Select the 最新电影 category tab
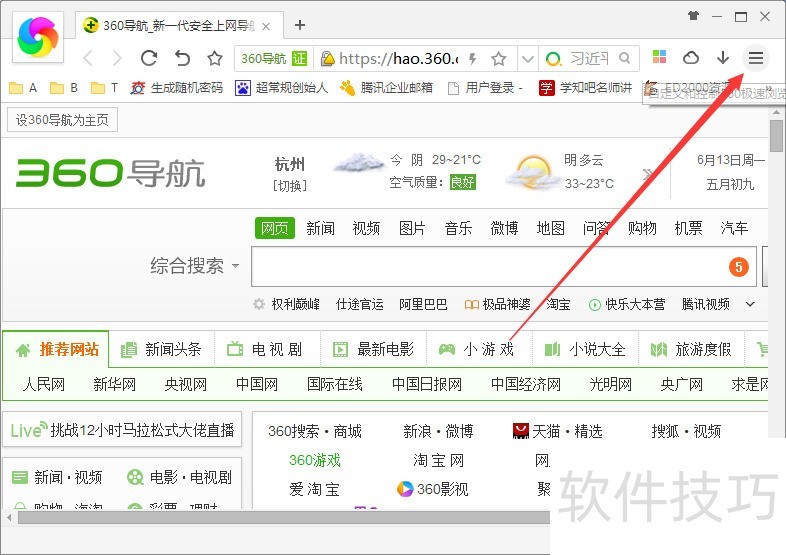 [373, 349]
